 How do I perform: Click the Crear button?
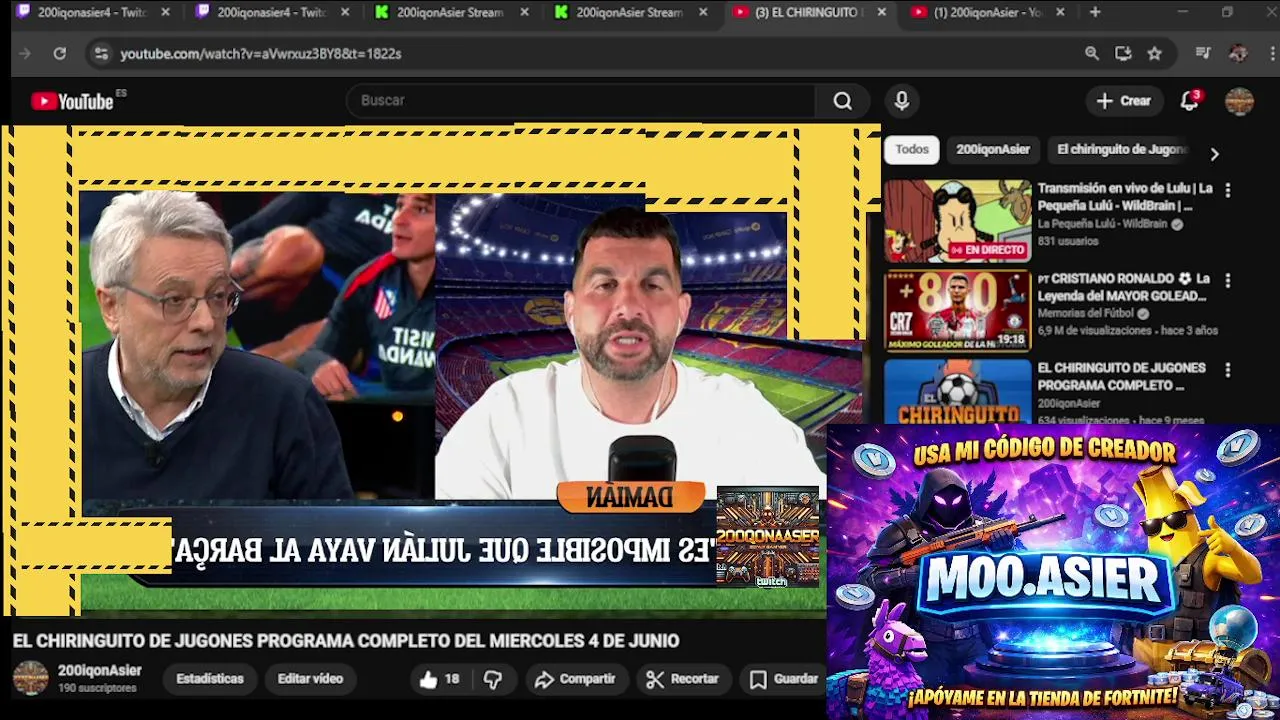click(x=1124, y=101)
